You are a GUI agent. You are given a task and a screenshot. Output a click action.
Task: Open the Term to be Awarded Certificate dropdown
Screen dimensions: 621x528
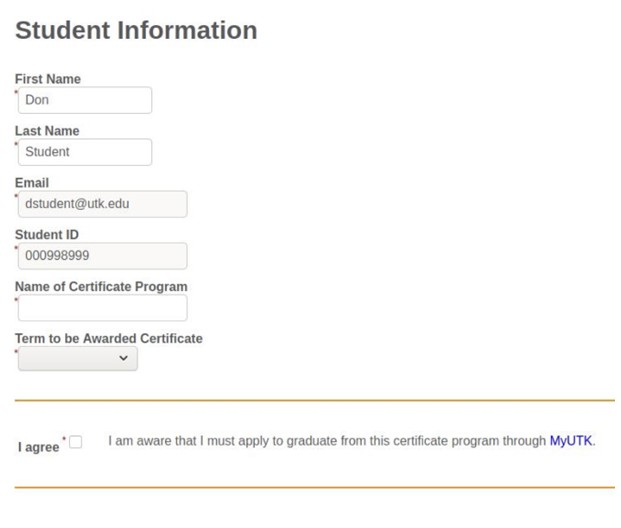(77, 359)
